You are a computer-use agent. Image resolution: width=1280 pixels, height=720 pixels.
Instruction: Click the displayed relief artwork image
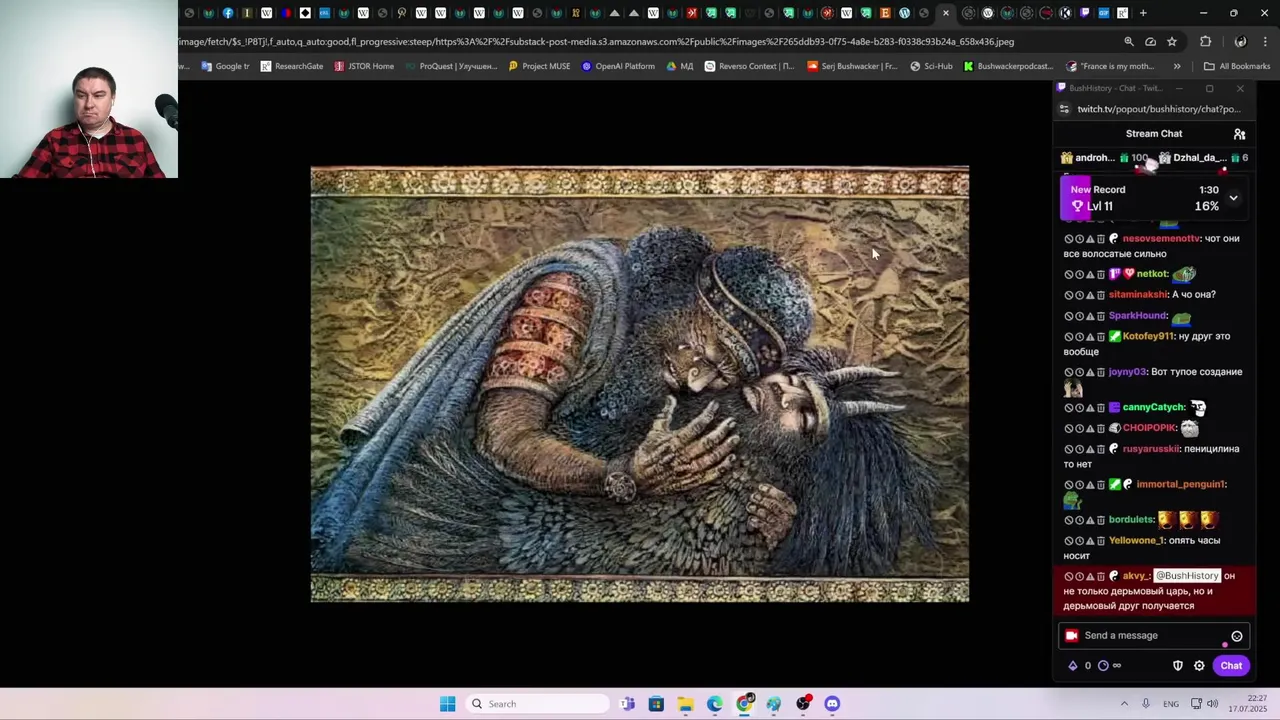pyautogui.click(x=640, y=384)
